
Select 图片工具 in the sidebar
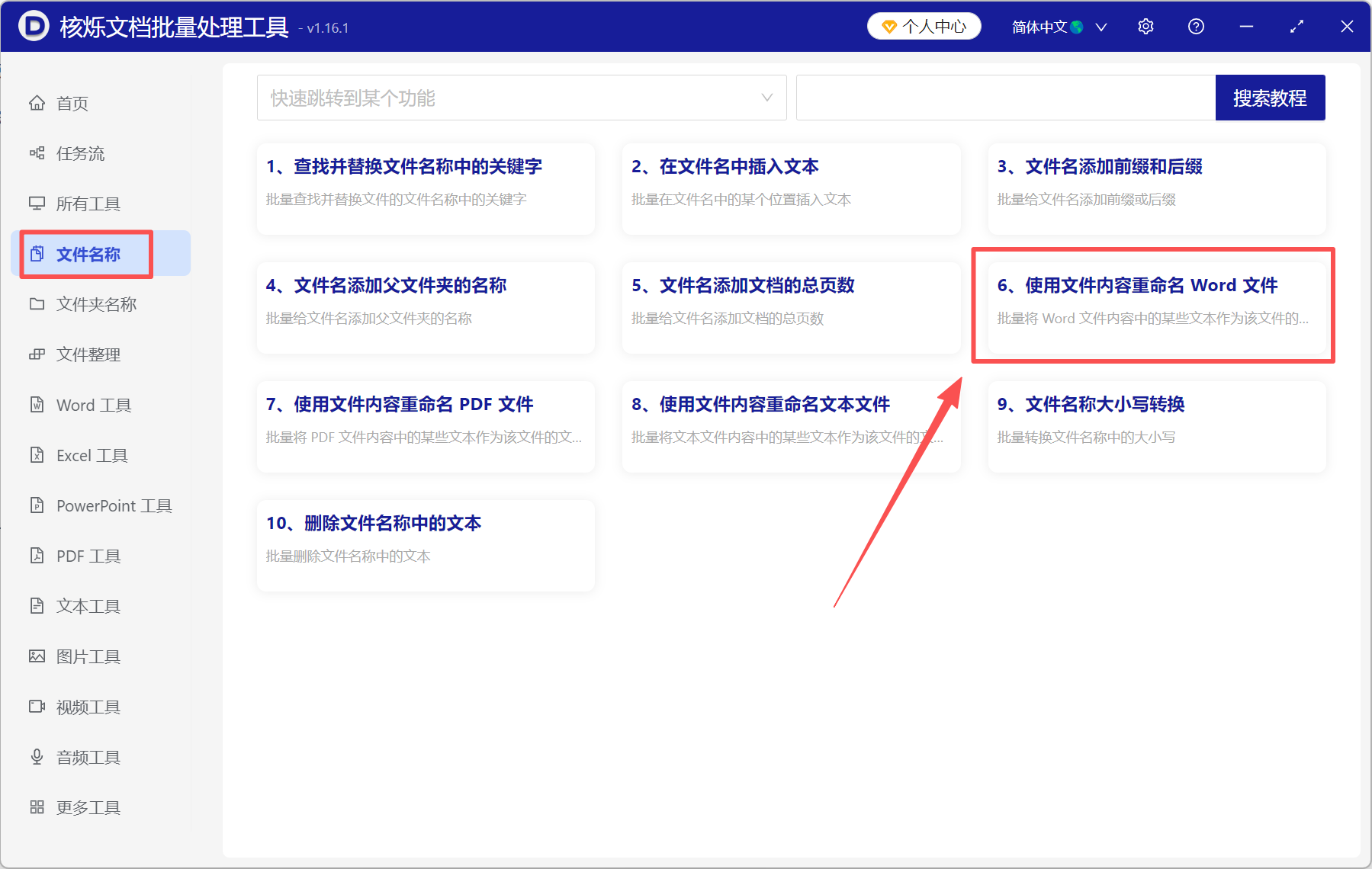88,656
